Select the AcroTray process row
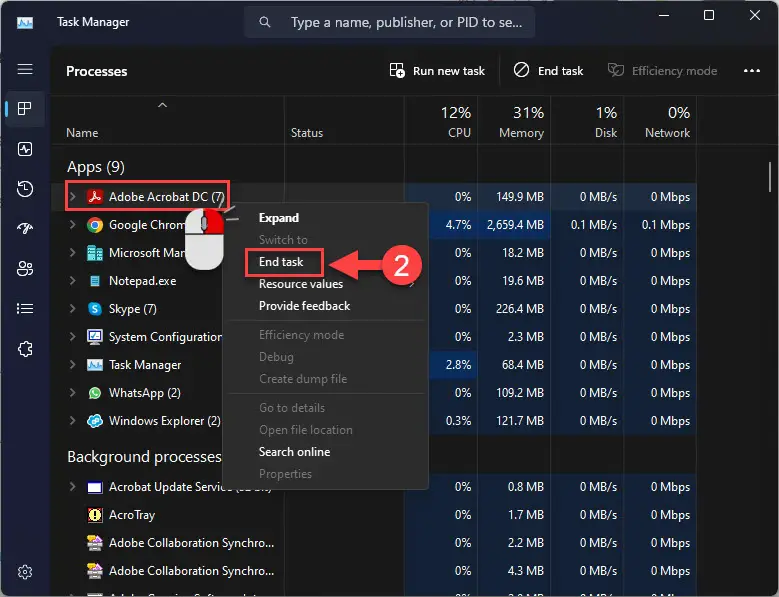The image size is (779, 597). (374, 515)
